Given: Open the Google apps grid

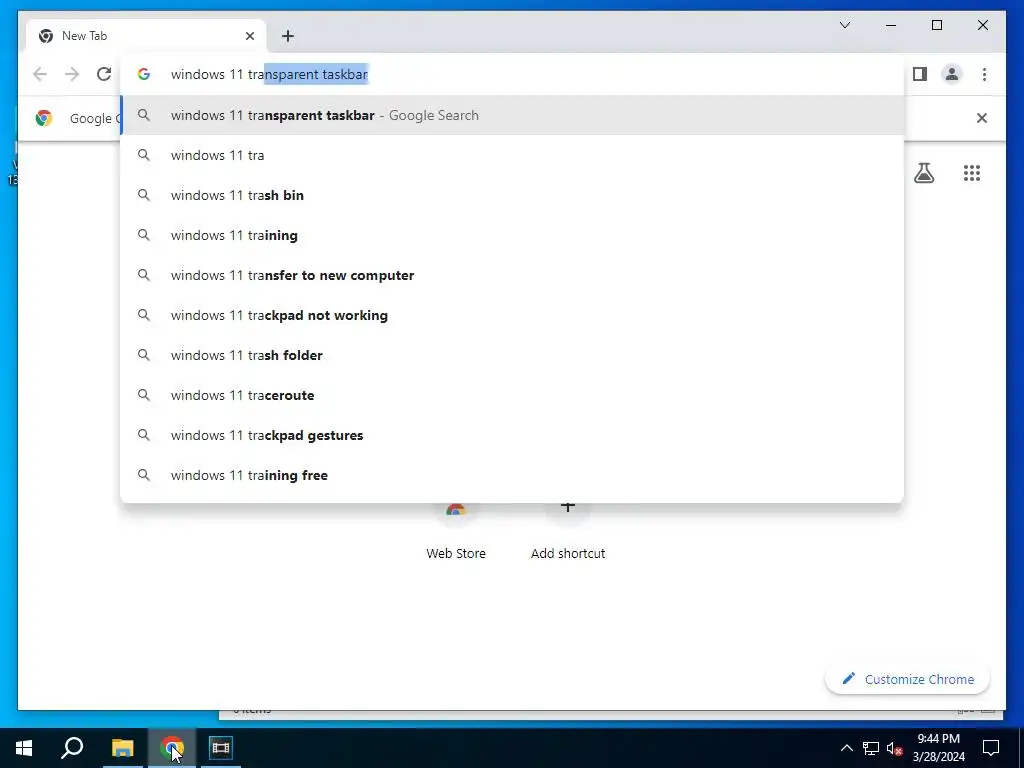Looking at the screenshot, I should click(972, 173).
